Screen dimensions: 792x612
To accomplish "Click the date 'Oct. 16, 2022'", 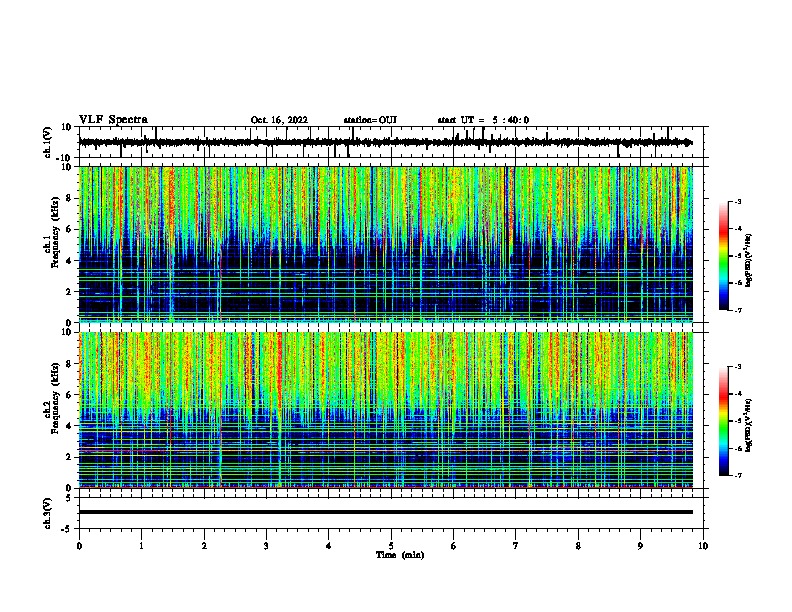I will (279, 120).
